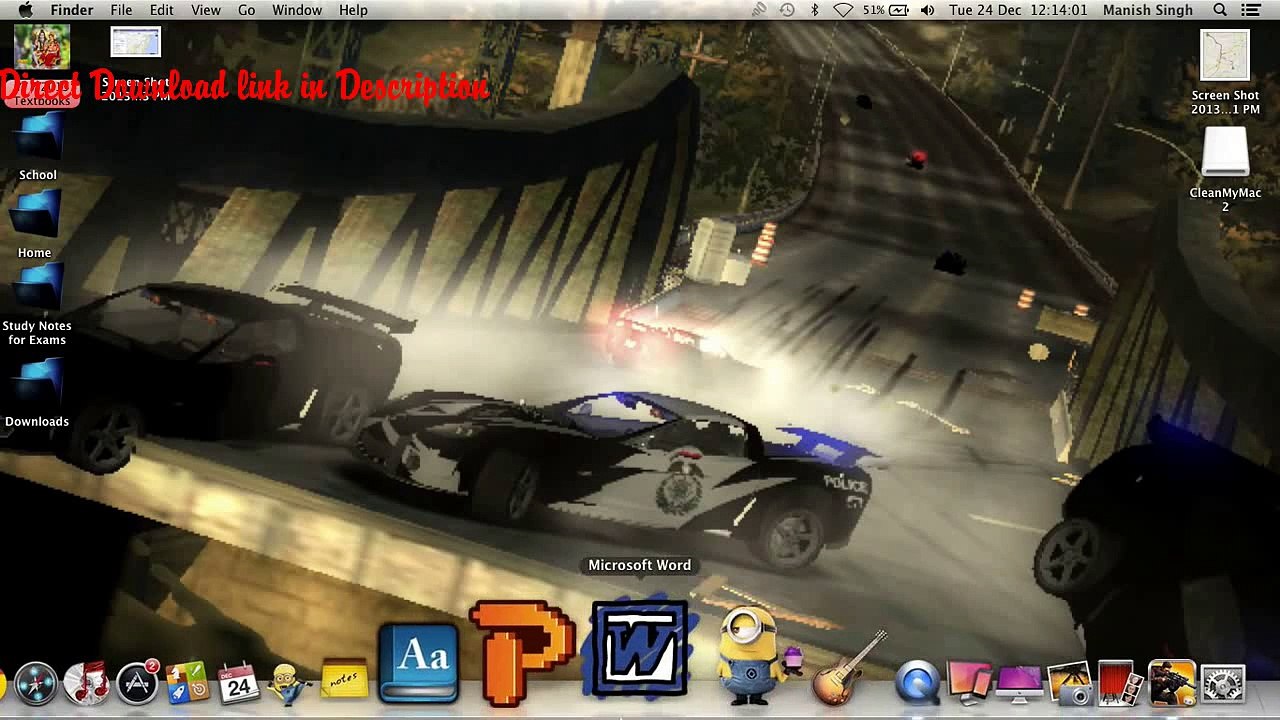Select the CleanMyMac 2 disk icon
Viewport: 1280px width, 720px height.
(x=1225, y=167)
